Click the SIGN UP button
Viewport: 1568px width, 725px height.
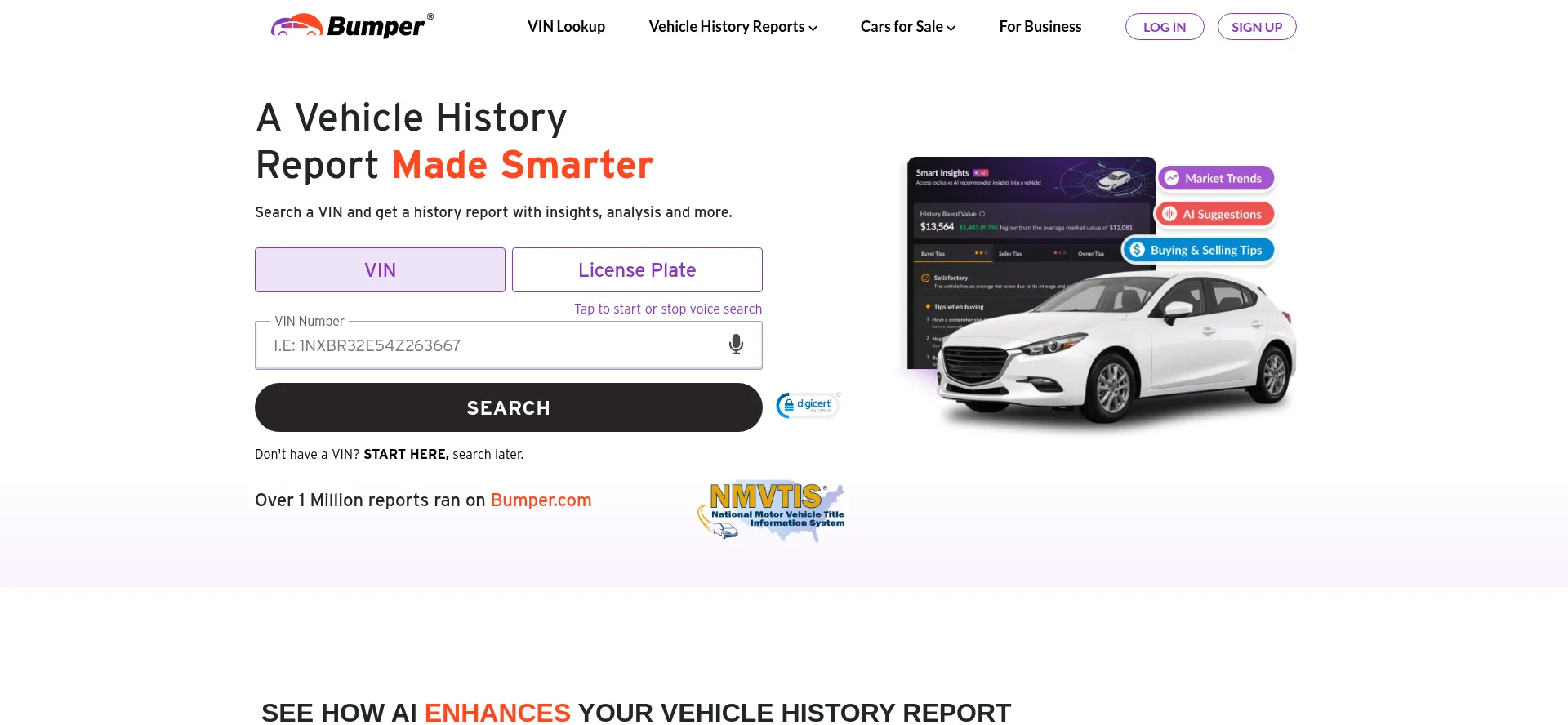[1257, 27]
